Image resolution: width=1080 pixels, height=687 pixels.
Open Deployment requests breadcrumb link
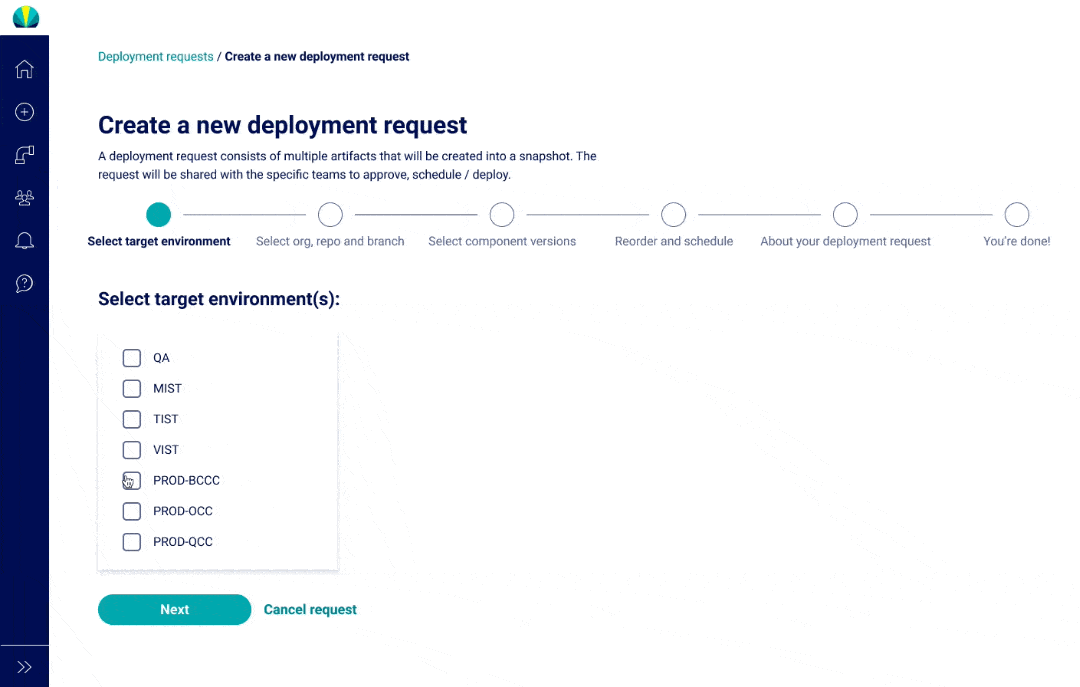pos(156,57)
